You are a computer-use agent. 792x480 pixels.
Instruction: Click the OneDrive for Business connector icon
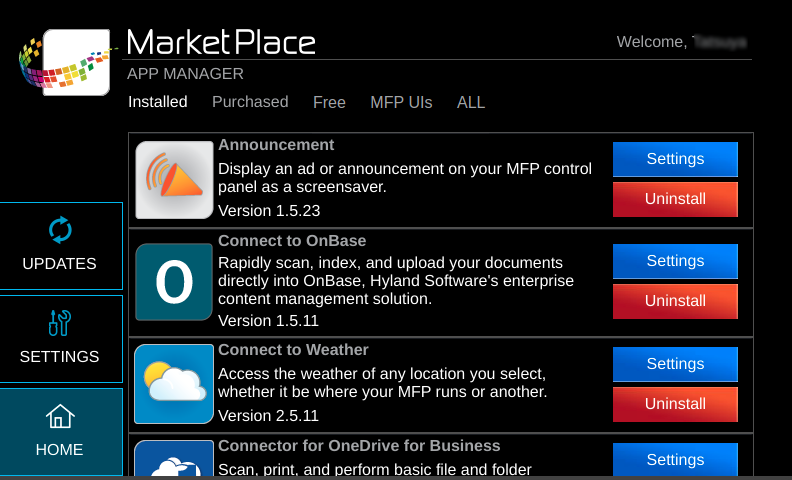(174, 458)
